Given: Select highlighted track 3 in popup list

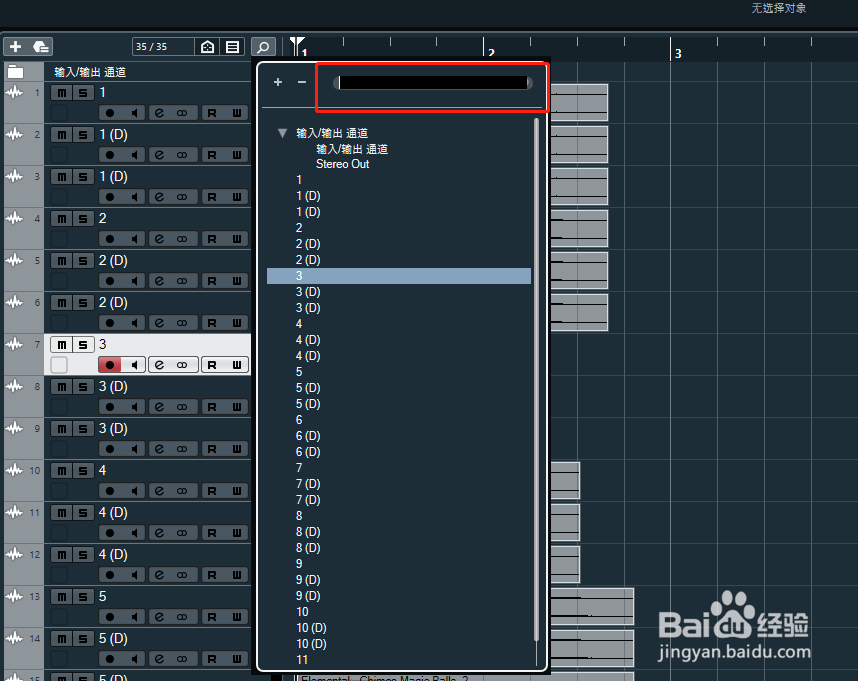Looking at the screenshot, I should [x=399, y=276].
